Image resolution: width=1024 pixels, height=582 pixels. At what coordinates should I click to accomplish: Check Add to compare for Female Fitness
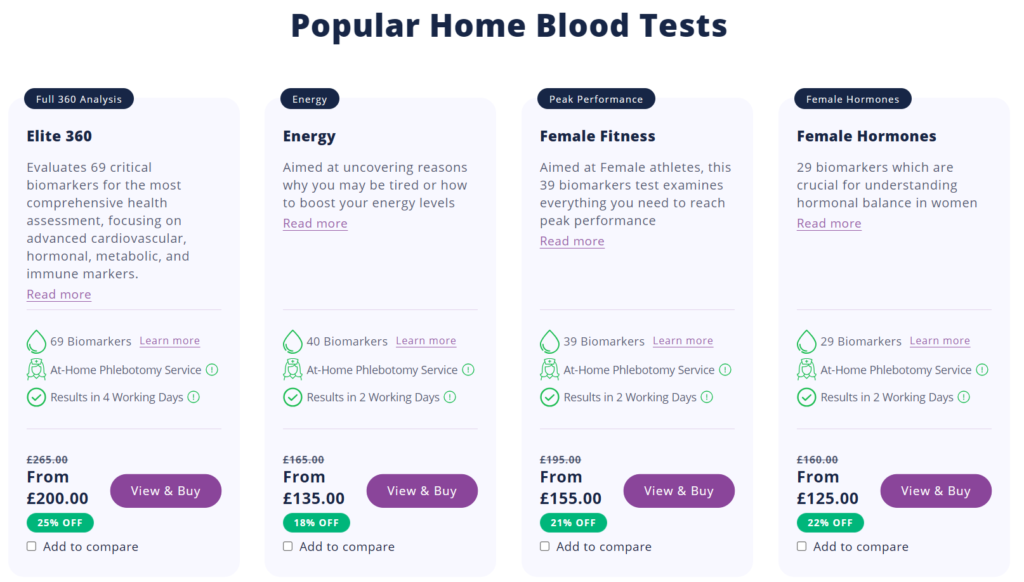tap(545, 546)
